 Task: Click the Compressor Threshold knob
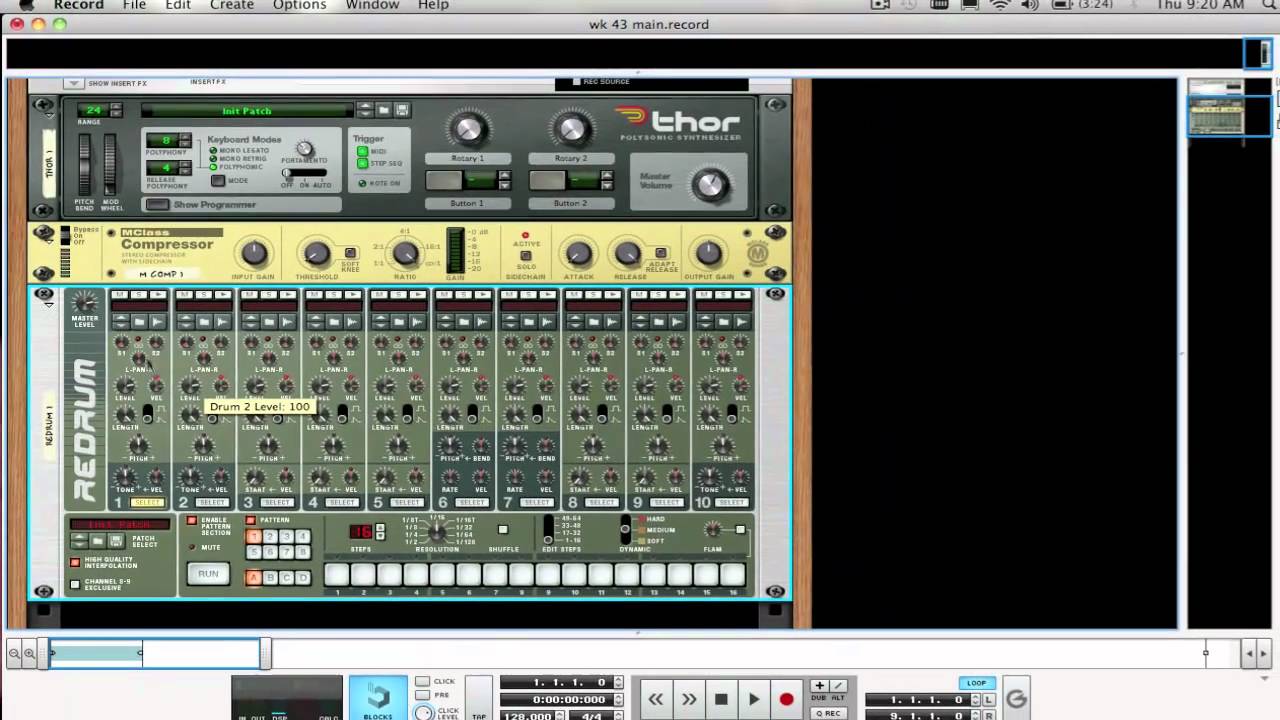pyautogui.click(x=316, y=254)
